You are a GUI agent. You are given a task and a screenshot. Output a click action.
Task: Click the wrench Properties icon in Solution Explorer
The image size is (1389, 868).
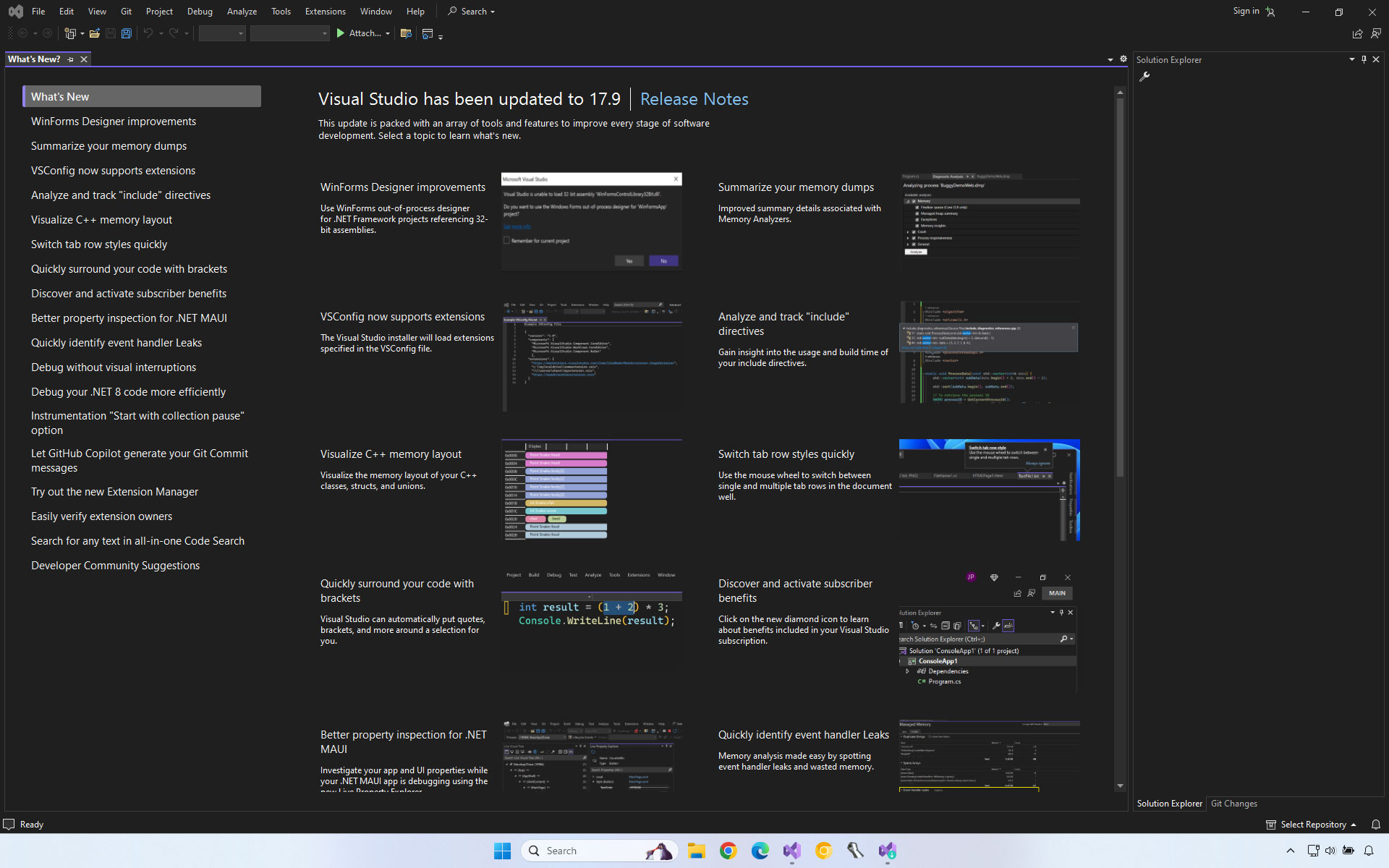pos(1144,77)
